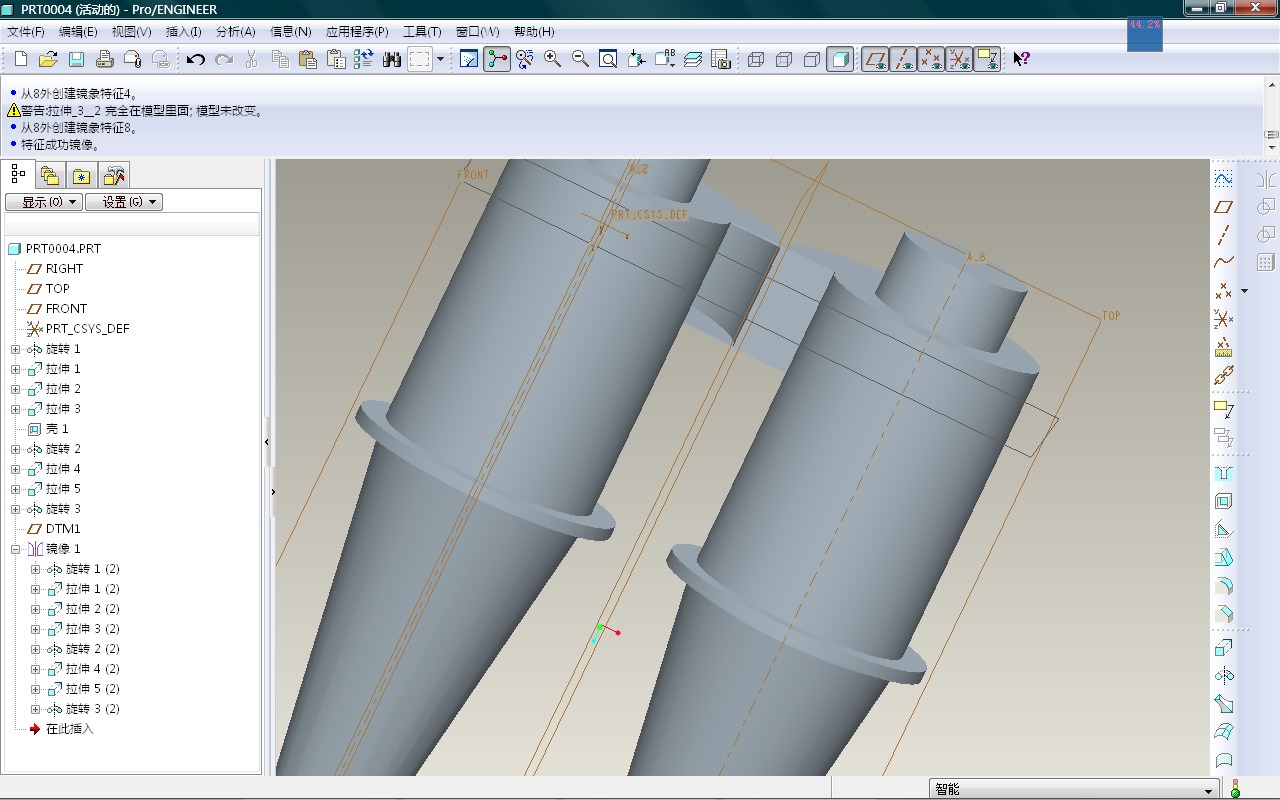This screenshot has height=800, width=1280.
Task: Click the Sketch tool at top of right toolbar
Action: (x=1223, y=179)
